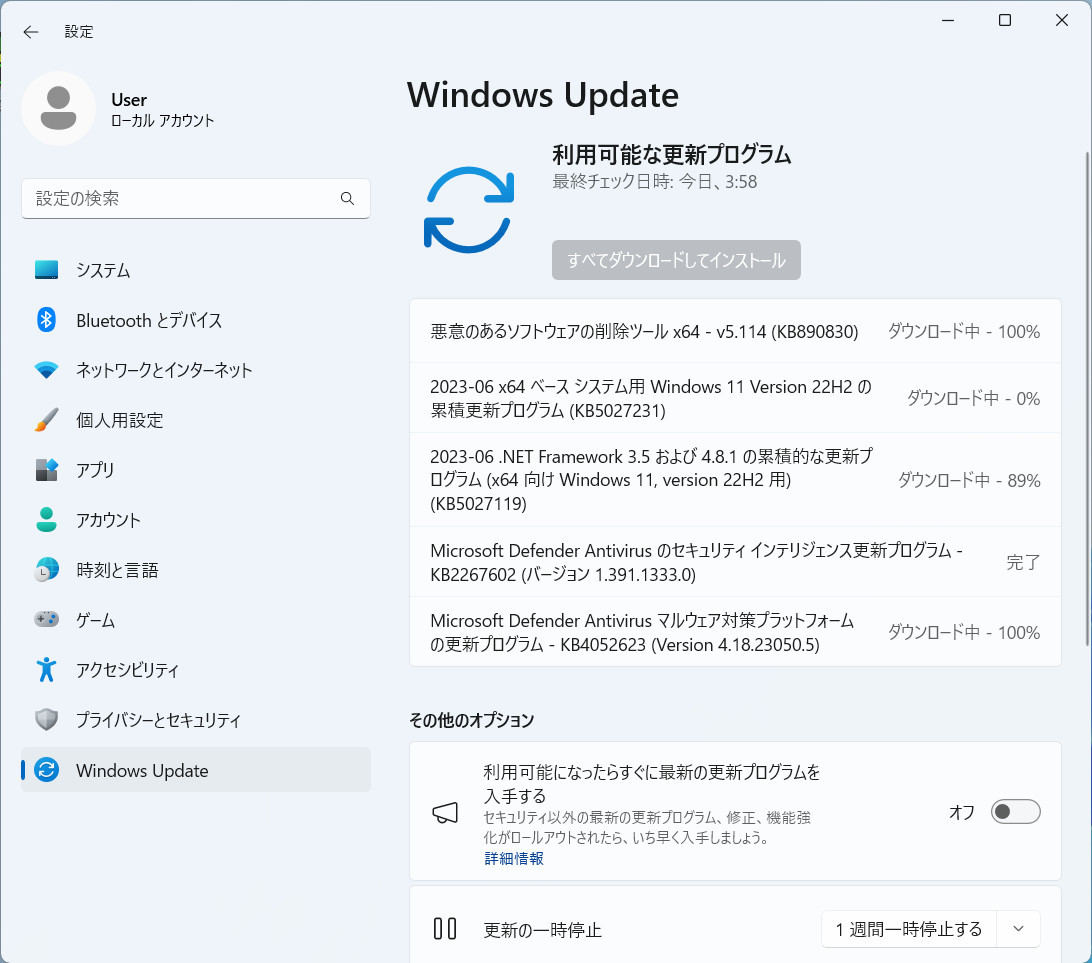
Task: Click the paintbrush 個人用設定 icon
Action: point(47,420)
